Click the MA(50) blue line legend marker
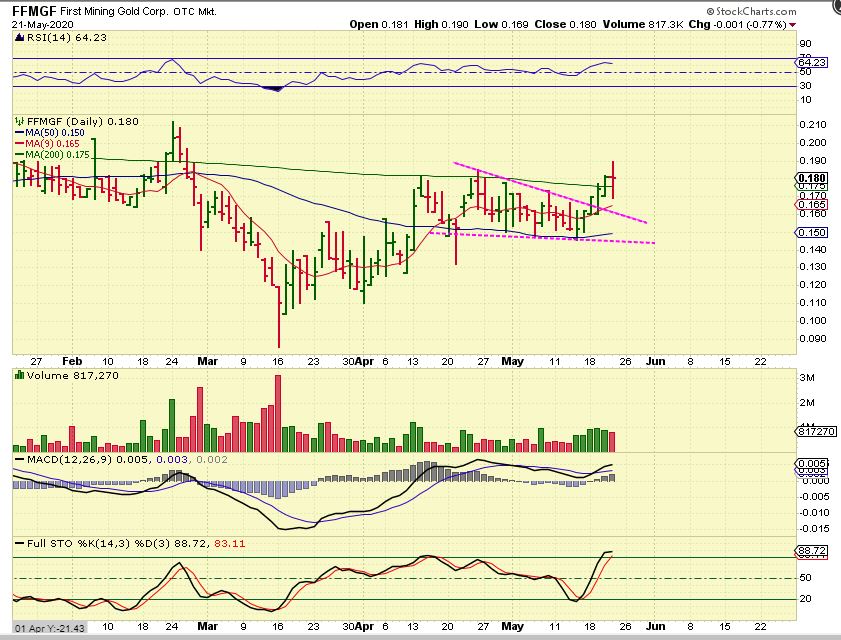The image size is (841, 640). [x=18, y=132]
